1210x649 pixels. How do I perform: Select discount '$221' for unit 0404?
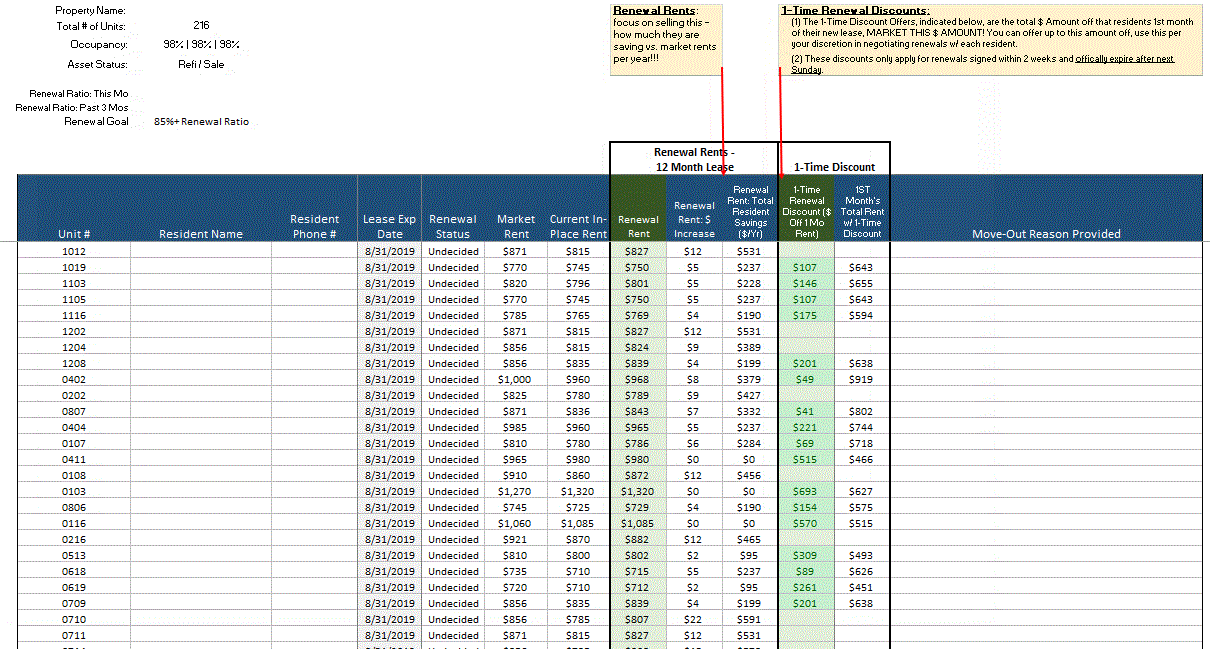click(x=805, y=427)
